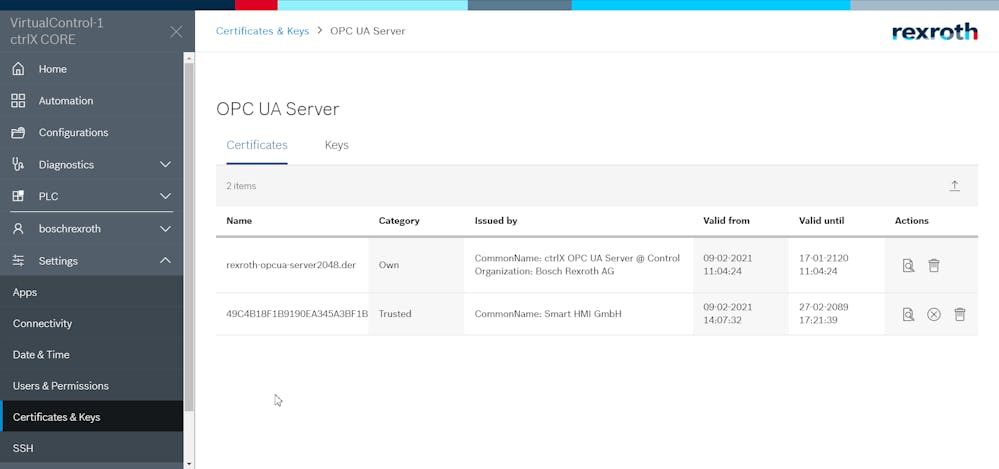Open Date & Time settings

point(92,355)
